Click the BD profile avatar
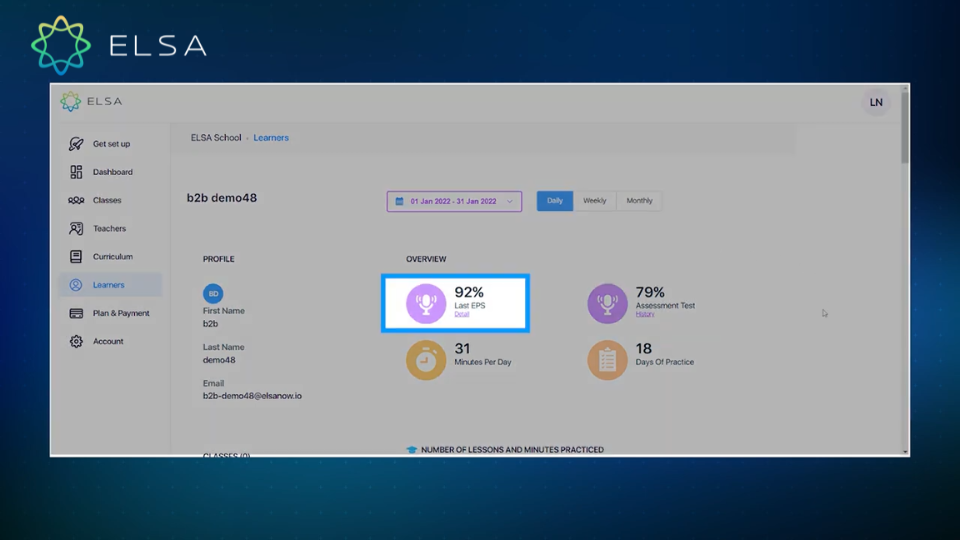The width and height of the screenshot is (960, 540). click(x=213, y=293)
